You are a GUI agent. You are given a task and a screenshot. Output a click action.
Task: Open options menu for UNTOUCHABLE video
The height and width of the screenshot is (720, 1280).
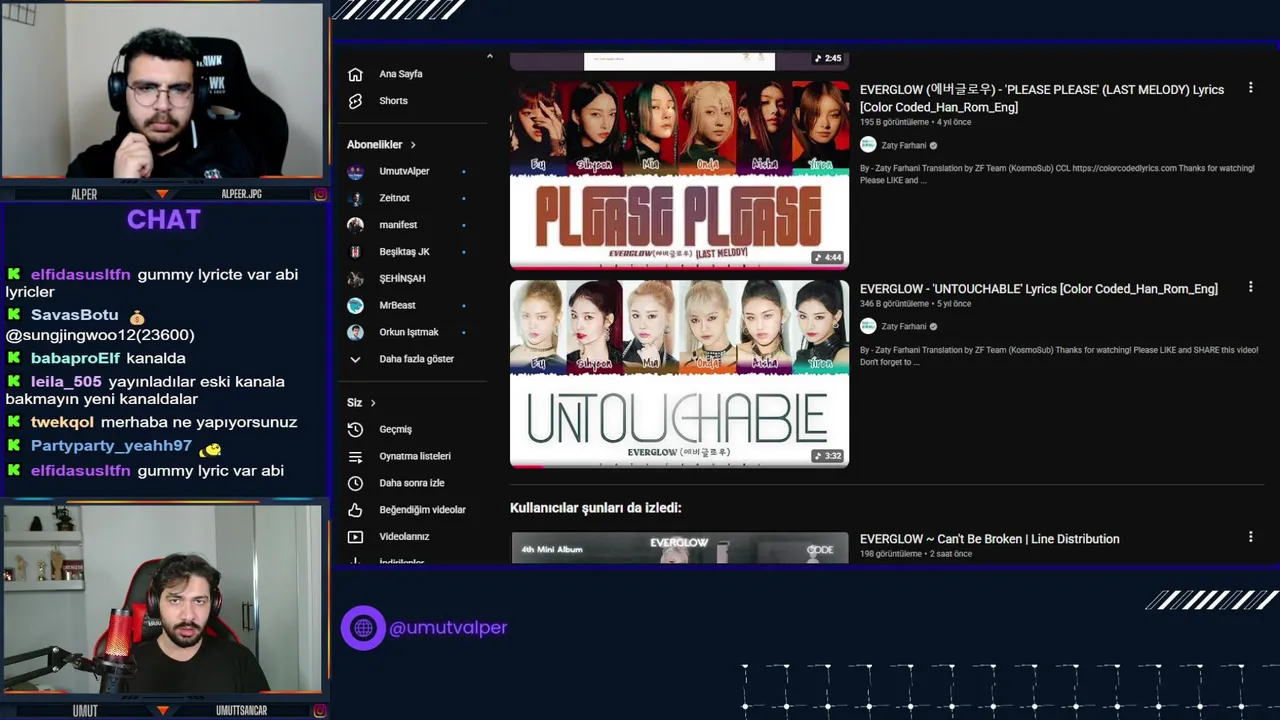[1250, 287]
